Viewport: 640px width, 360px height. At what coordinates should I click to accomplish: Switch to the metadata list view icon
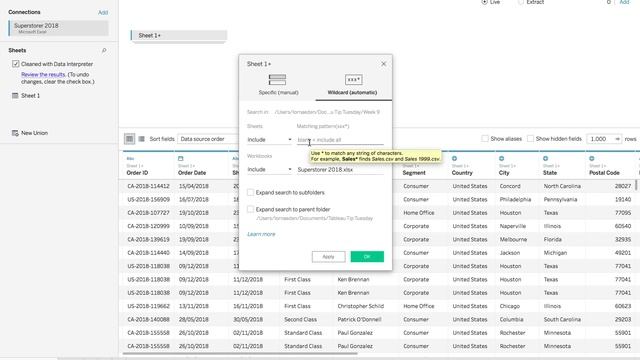[141, 139]
